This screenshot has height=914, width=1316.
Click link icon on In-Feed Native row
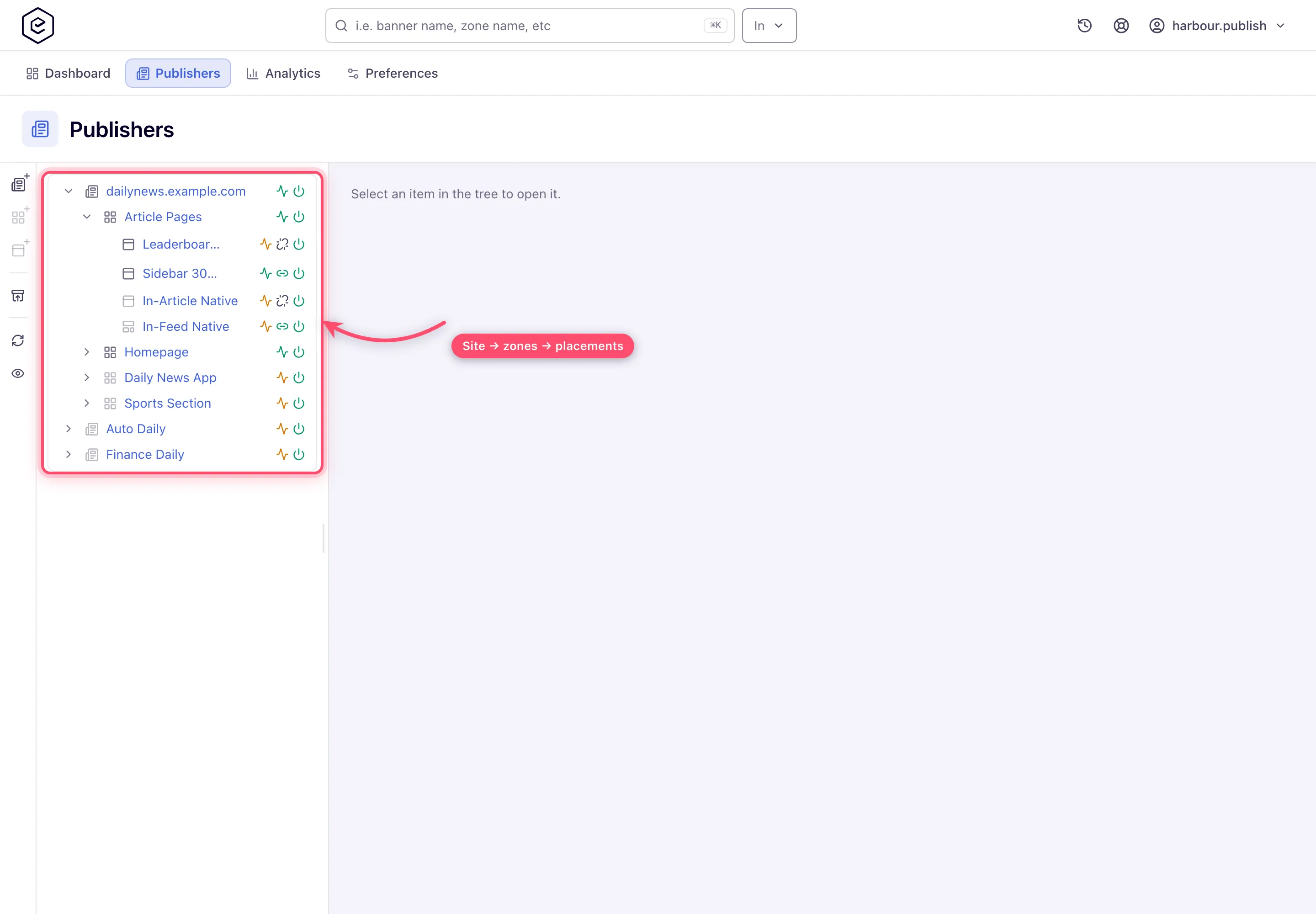coord(282,326)
